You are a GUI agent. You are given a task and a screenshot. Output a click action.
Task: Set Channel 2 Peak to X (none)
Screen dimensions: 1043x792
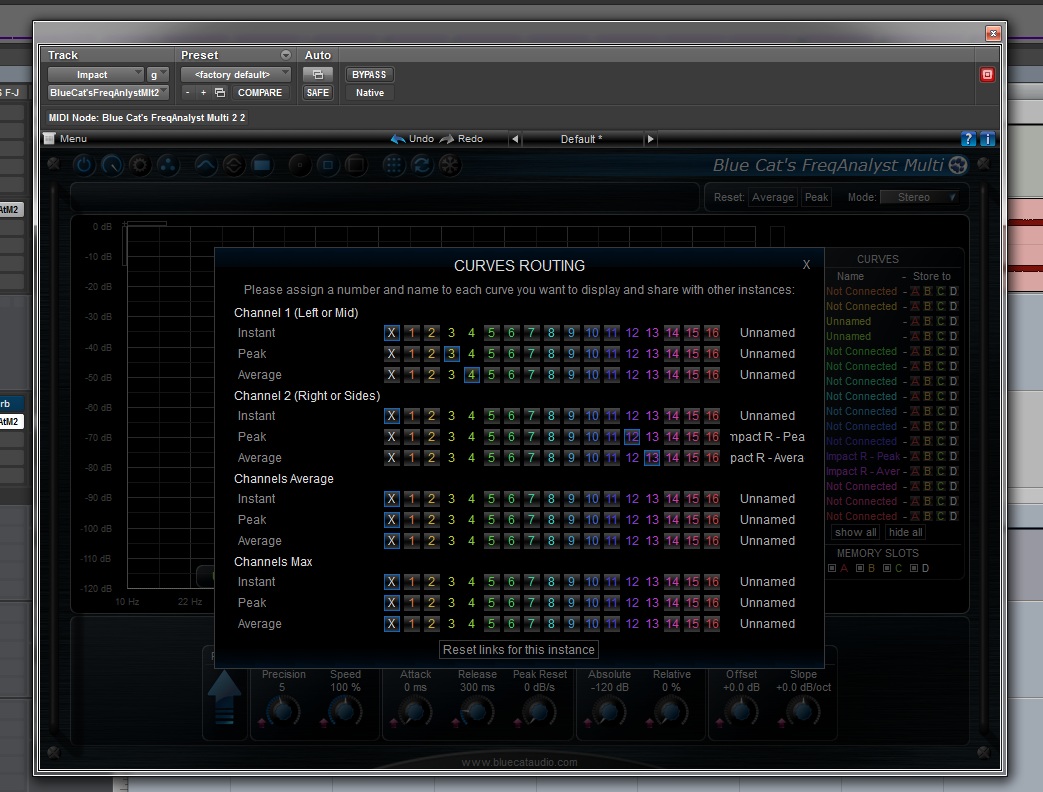click(x=391, y=437)
